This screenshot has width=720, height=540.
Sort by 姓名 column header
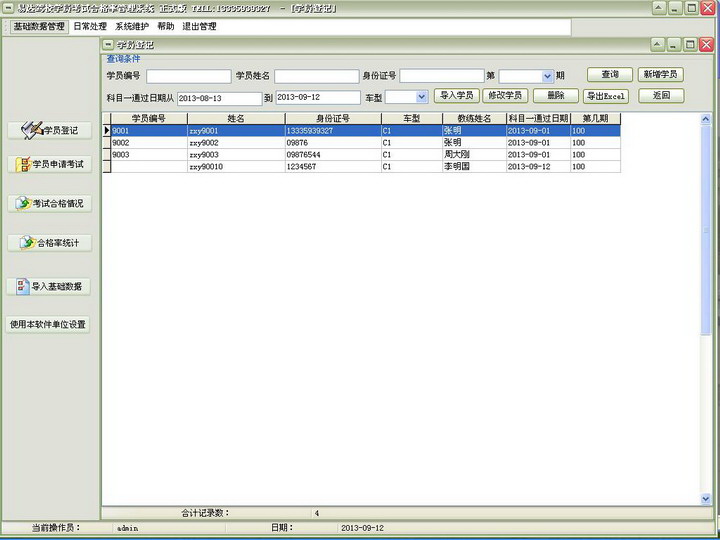point(236,118)
